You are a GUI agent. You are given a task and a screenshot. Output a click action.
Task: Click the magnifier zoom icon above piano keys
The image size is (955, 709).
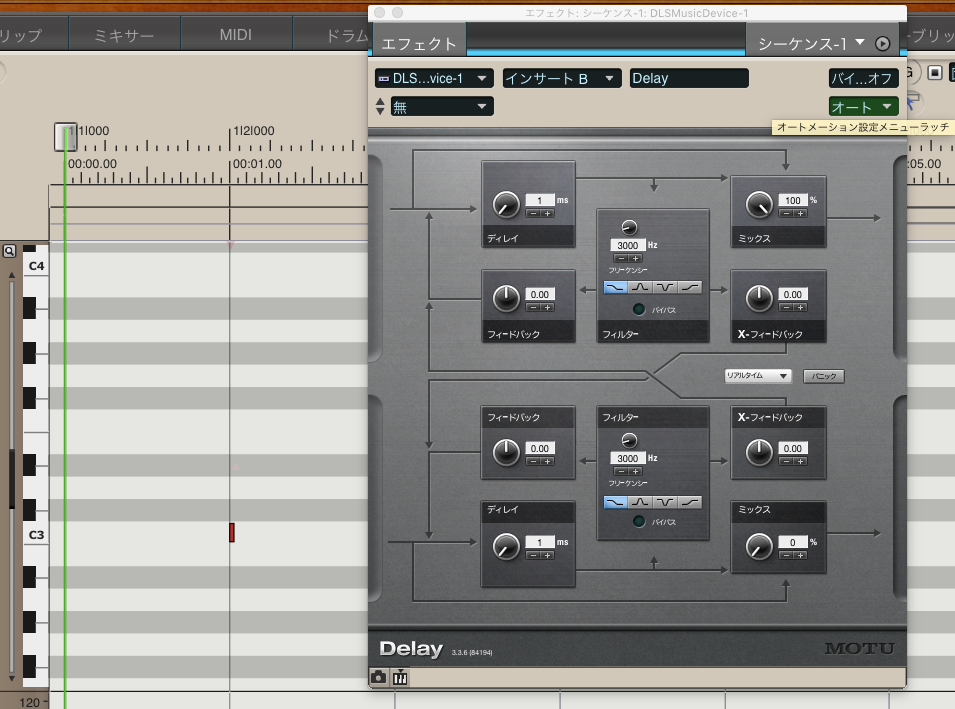[x=9, y=251]
